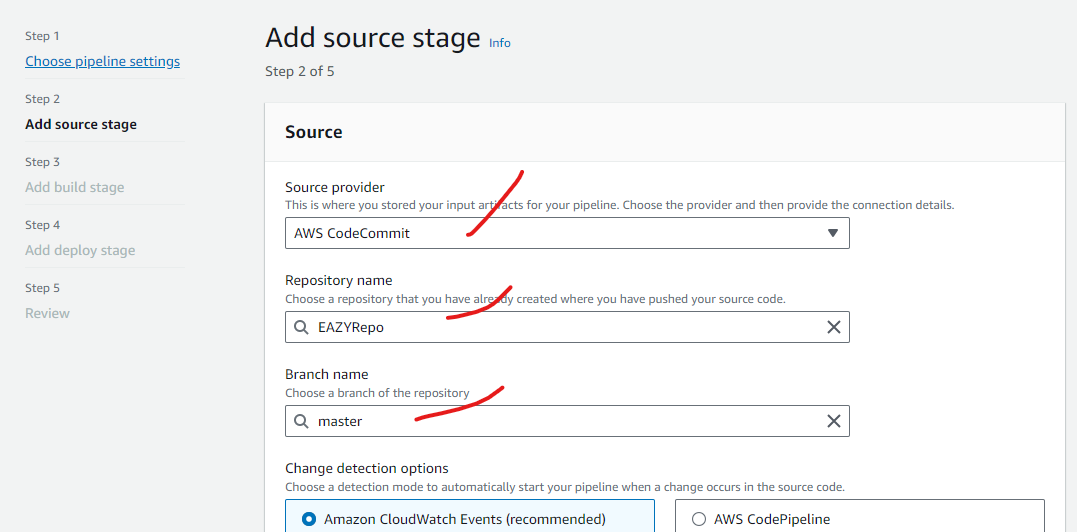Open Choose pipeline settings link

[102, 61]
